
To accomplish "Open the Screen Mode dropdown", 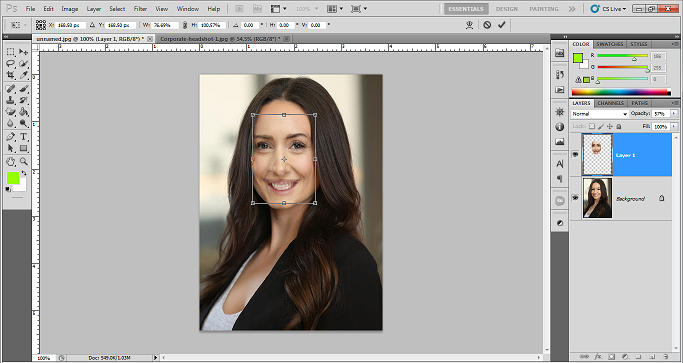I will point(359,9).
